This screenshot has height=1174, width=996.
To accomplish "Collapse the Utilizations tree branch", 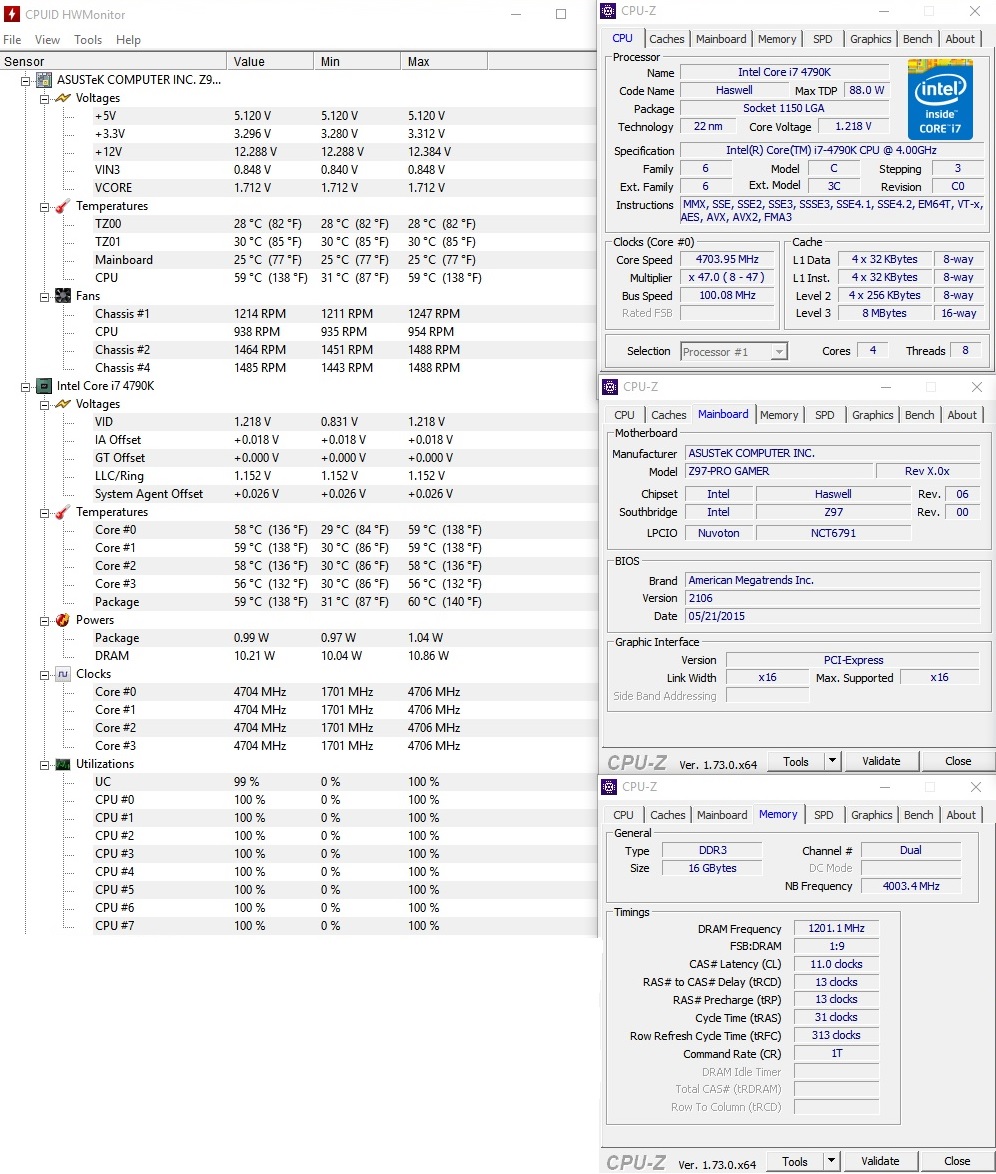I will 44,764.
